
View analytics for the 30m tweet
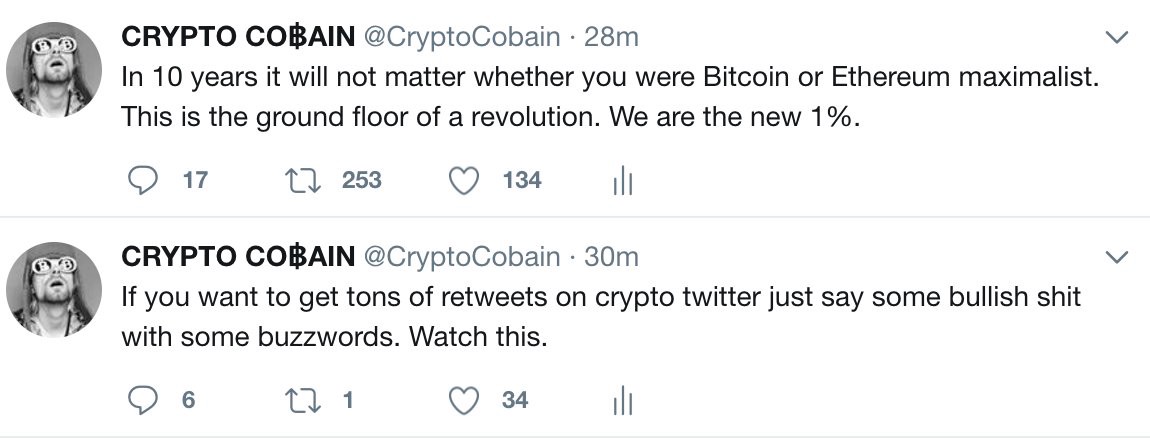(622, 401)
